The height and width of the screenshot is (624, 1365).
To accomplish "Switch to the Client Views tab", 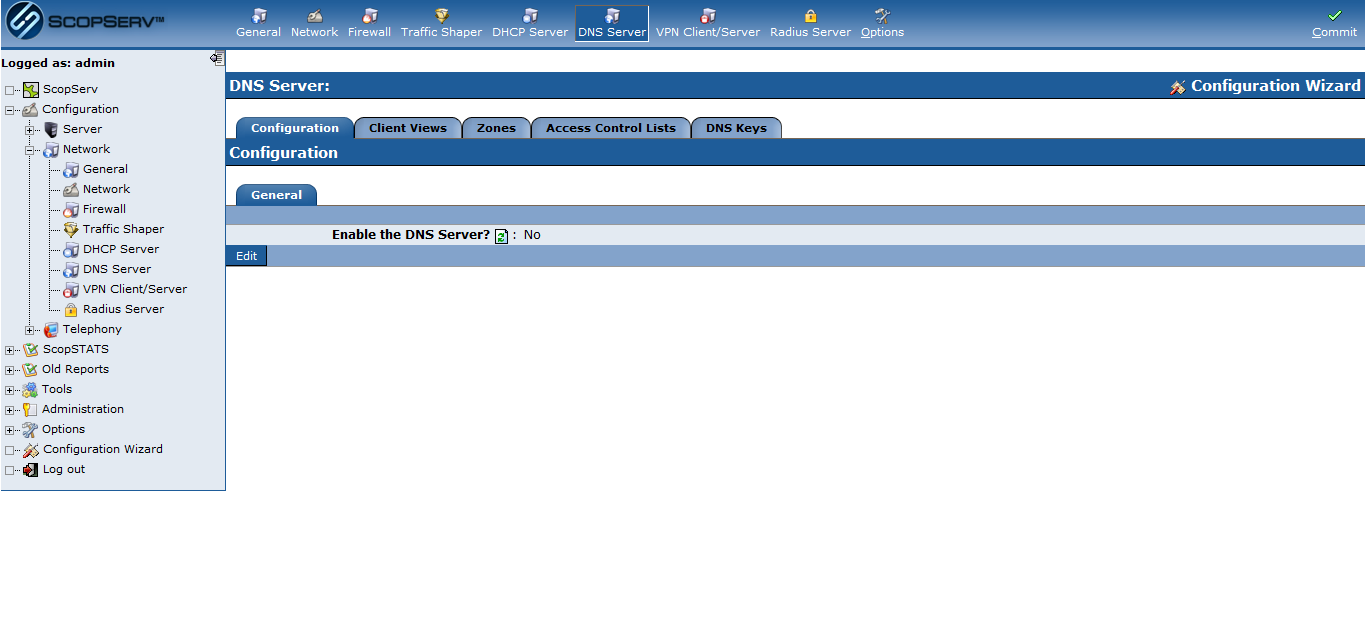I will (407, 128).
